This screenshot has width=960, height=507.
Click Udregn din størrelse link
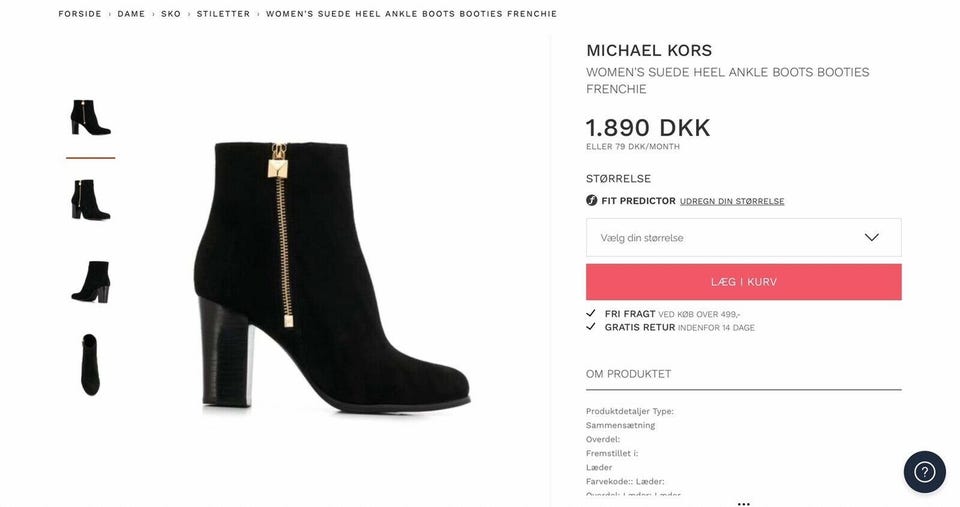[x=732, y=201]
